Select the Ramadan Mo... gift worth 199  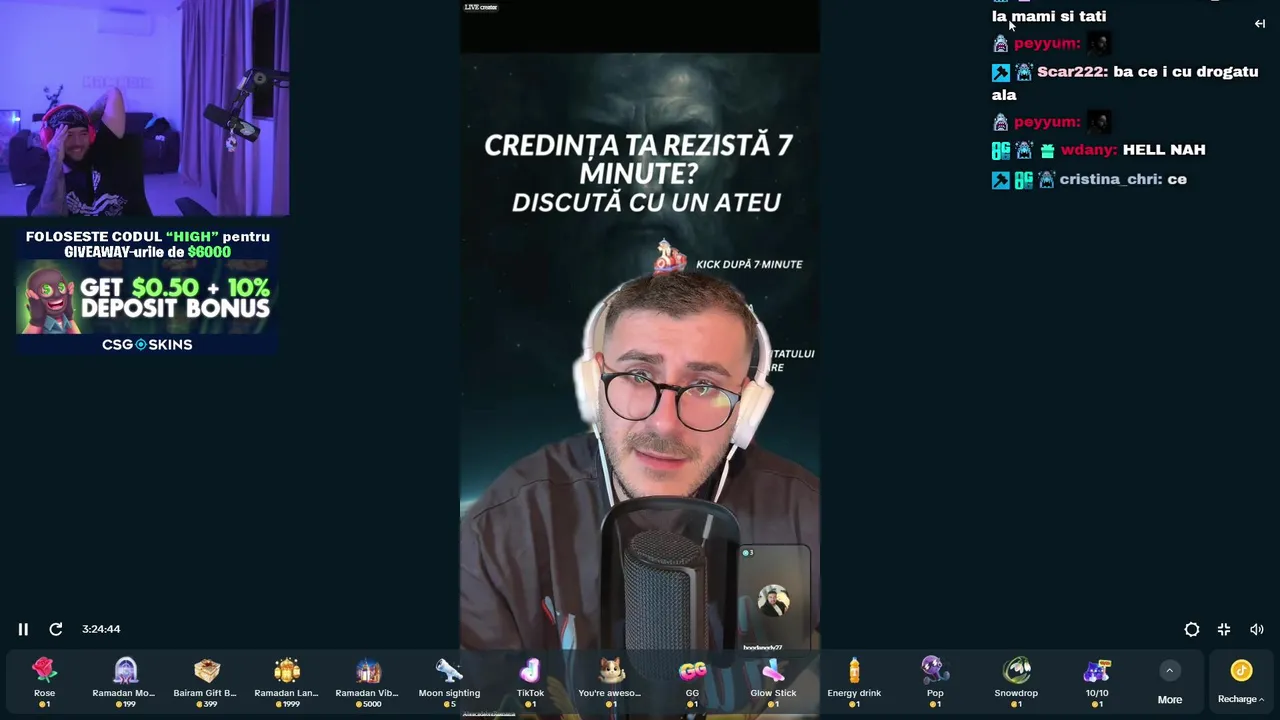124,682
